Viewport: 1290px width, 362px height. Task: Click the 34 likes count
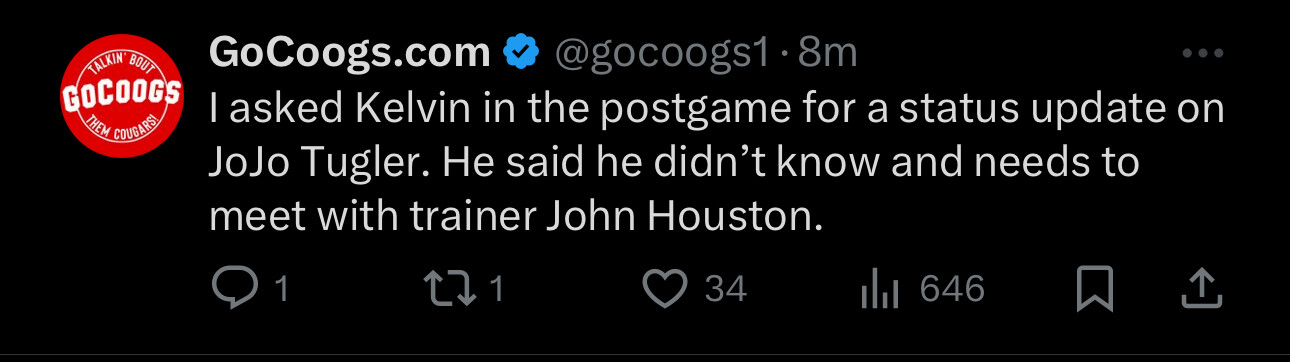pyautogui.click(x=726, y=291)
